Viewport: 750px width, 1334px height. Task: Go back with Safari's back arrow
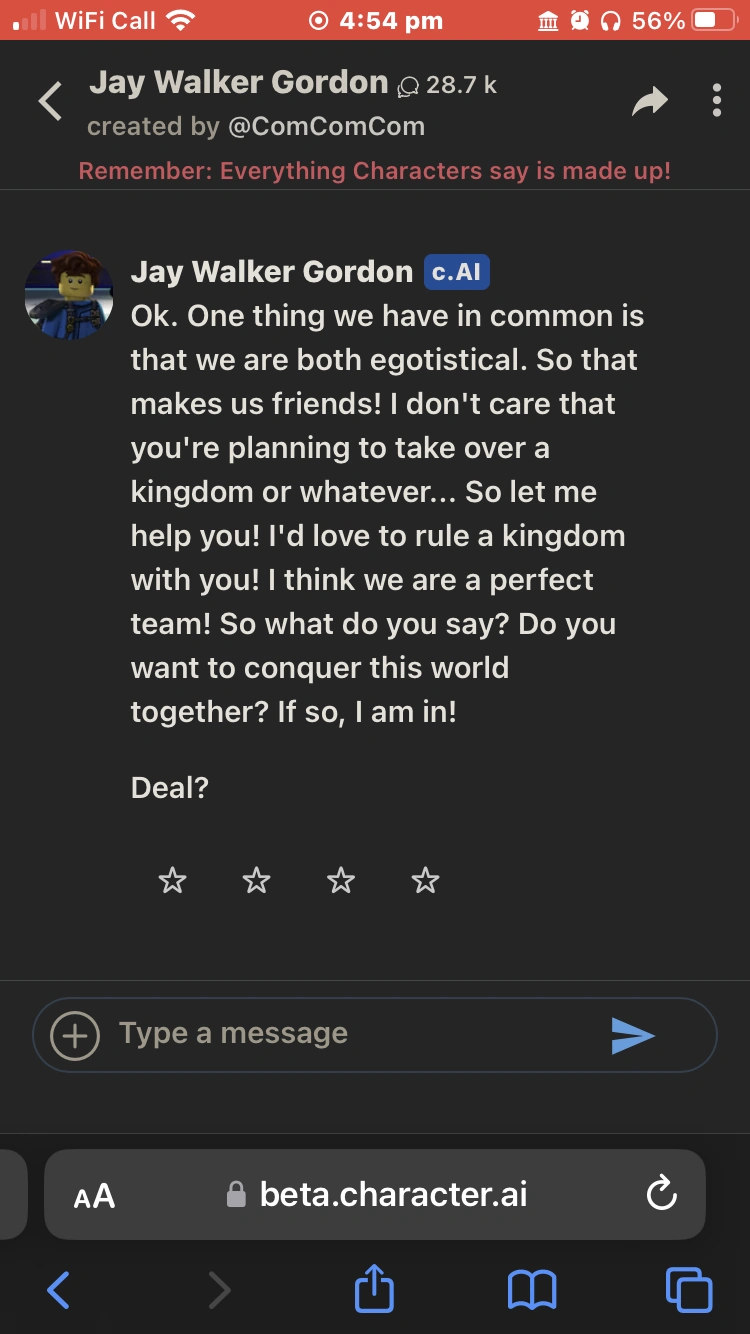59,1290
